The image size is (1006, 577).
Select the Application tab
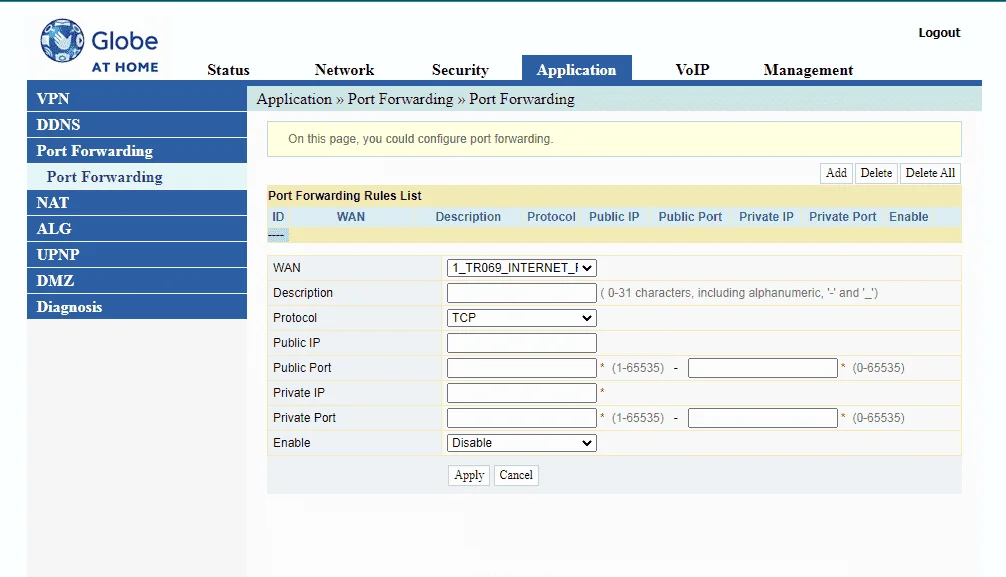(576, 69)
